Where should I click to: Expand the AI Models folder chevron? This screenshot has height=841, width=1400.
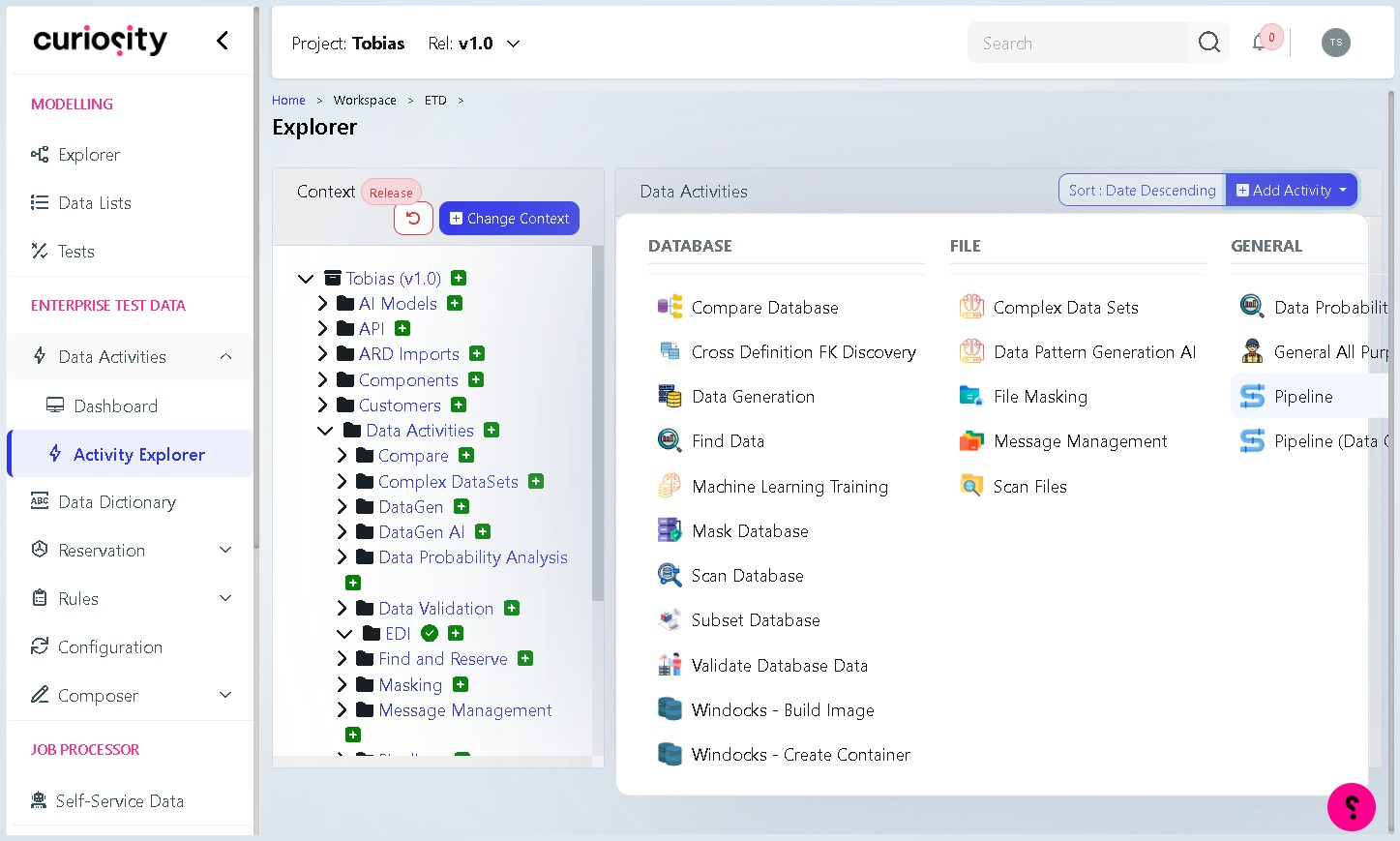click(323, 303)
